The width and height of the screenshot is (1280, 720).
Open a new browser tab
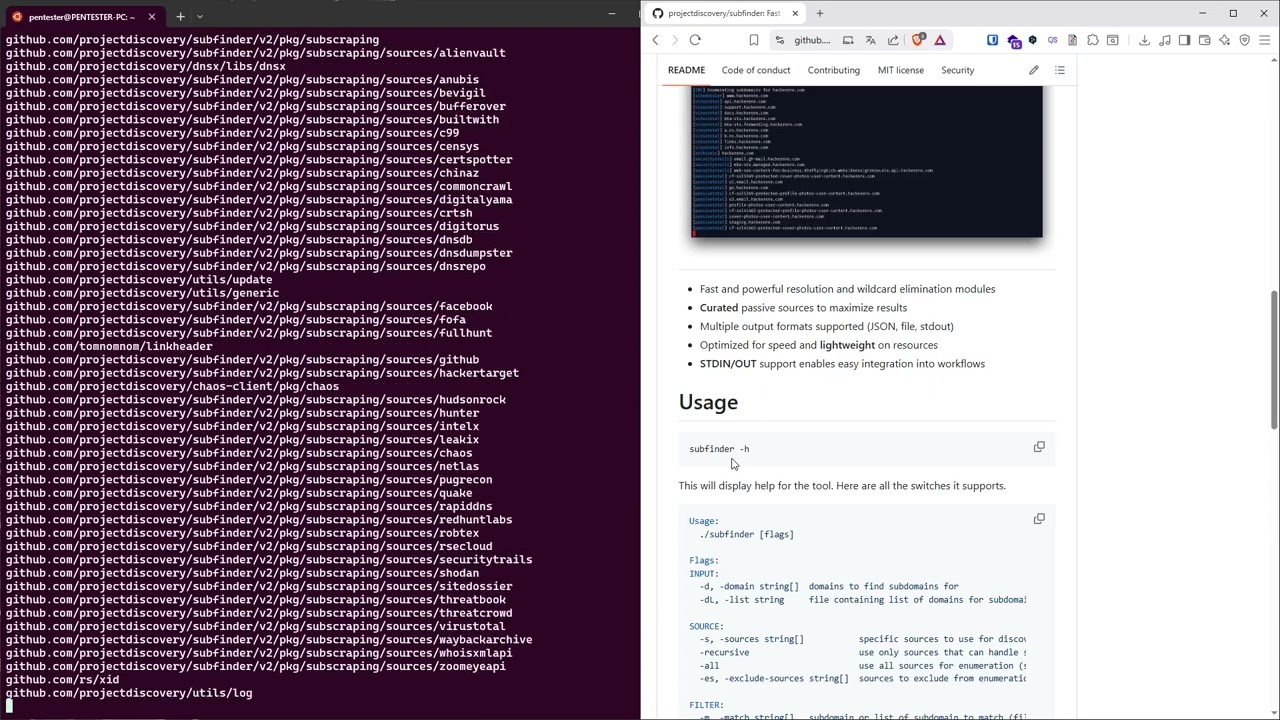(819, 13)
